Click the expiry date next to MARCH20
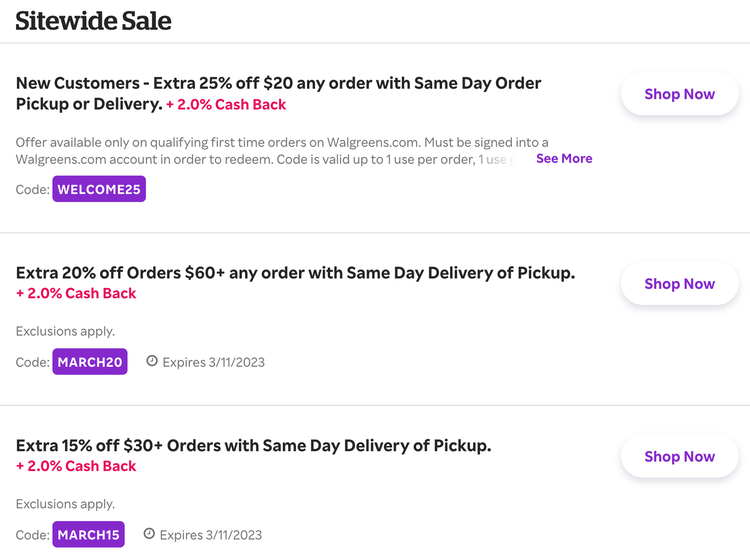Viewport: 750px width, 556px height. pyautogui.click(x=213, y=362)
